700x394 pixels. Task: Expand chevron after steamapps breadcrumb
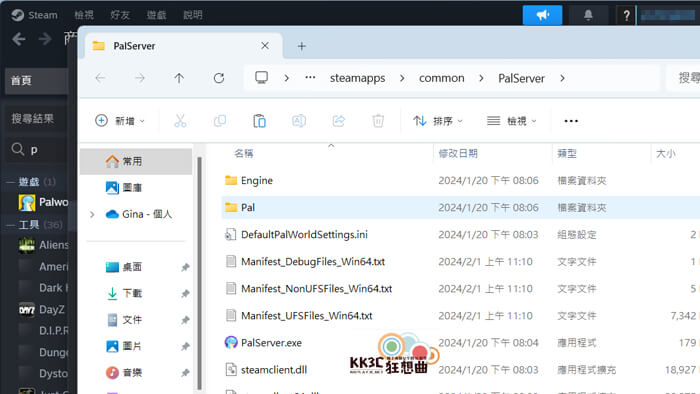402,78
